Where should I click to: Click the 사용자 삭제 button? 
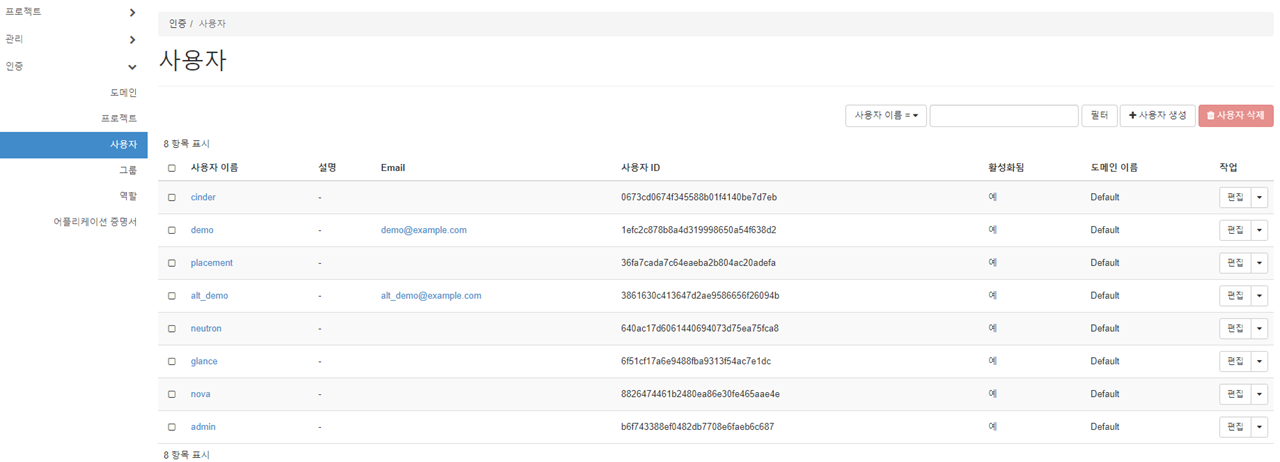click(x=1236, y=115)
